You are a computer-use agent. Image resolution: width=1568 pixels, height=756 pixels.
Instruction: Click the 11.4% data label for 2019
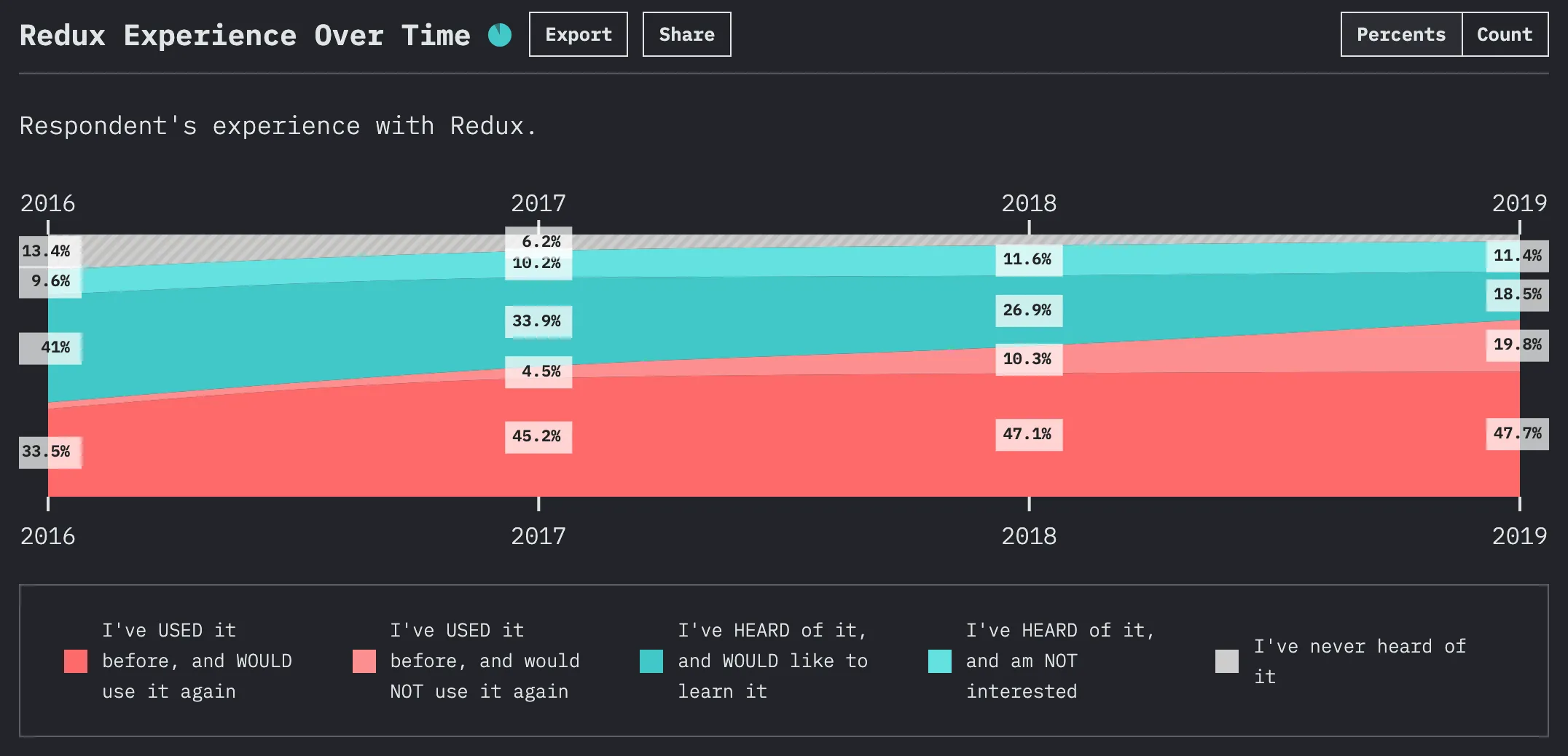1518,256
